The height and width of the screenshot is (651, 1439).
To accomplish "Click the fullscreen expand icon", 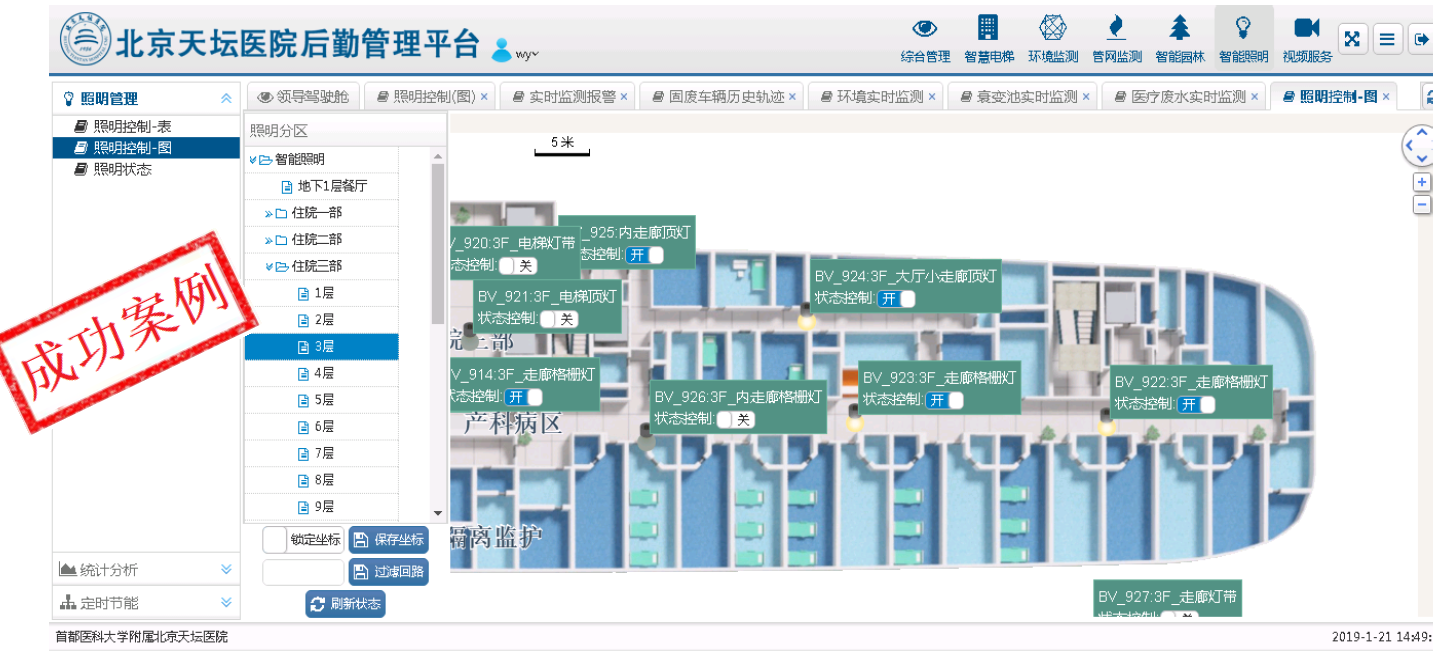I will (1352, 39).
